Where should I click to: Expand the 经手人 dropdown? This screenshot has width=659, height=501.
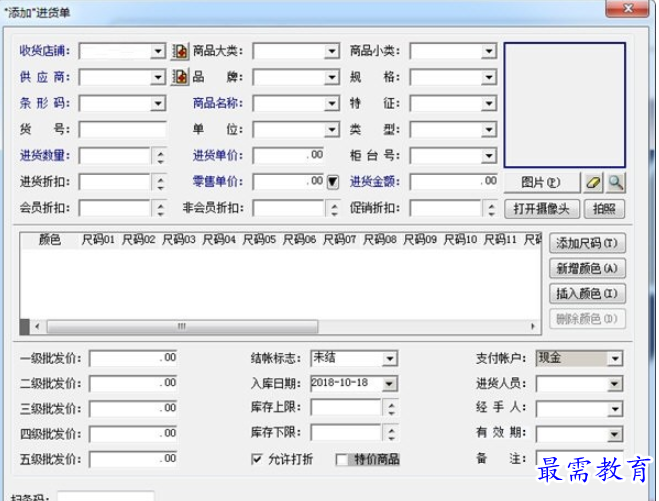pyautogui.click(x=614, y=409)
